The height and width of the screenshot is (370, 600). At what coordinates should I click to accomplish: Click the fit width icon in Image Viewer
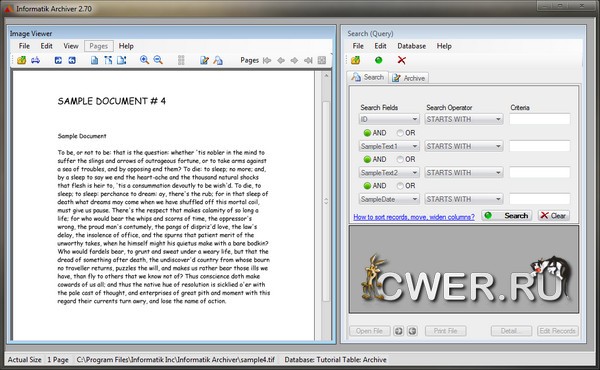click(122, 60)
